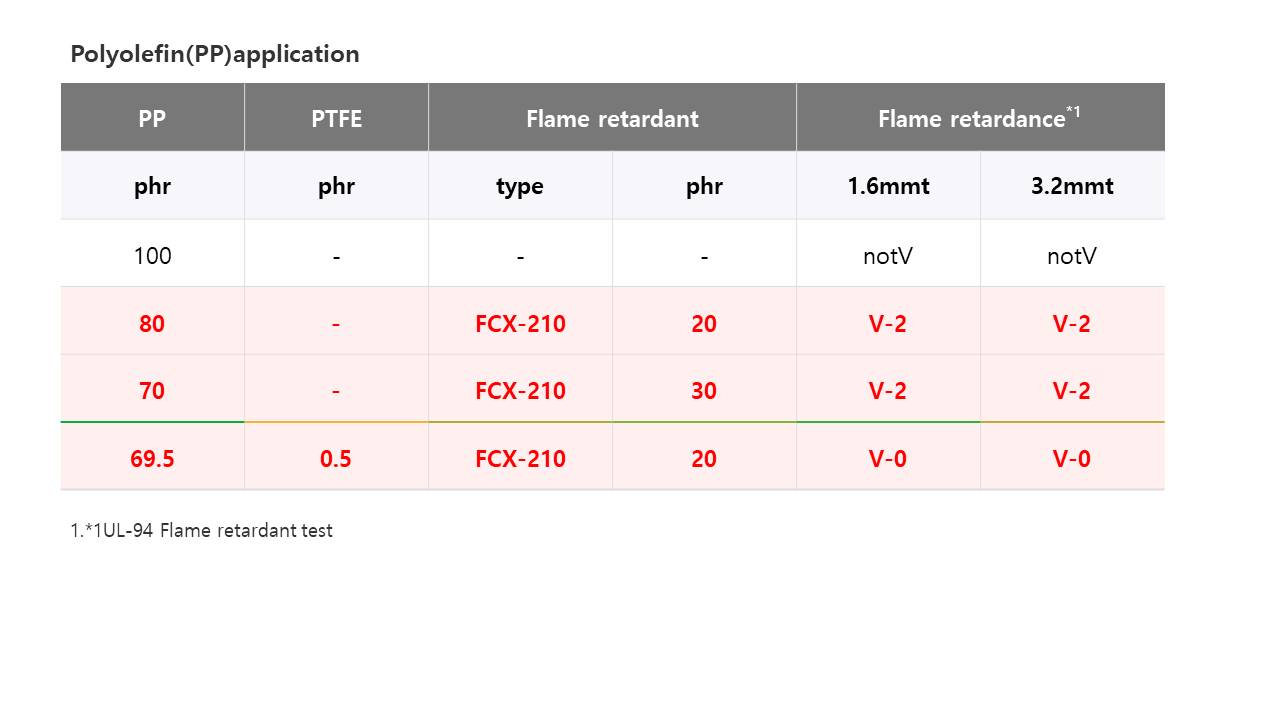Click the type subheader cell
This screenshot has height=720, width=1280.
(520, 186)
